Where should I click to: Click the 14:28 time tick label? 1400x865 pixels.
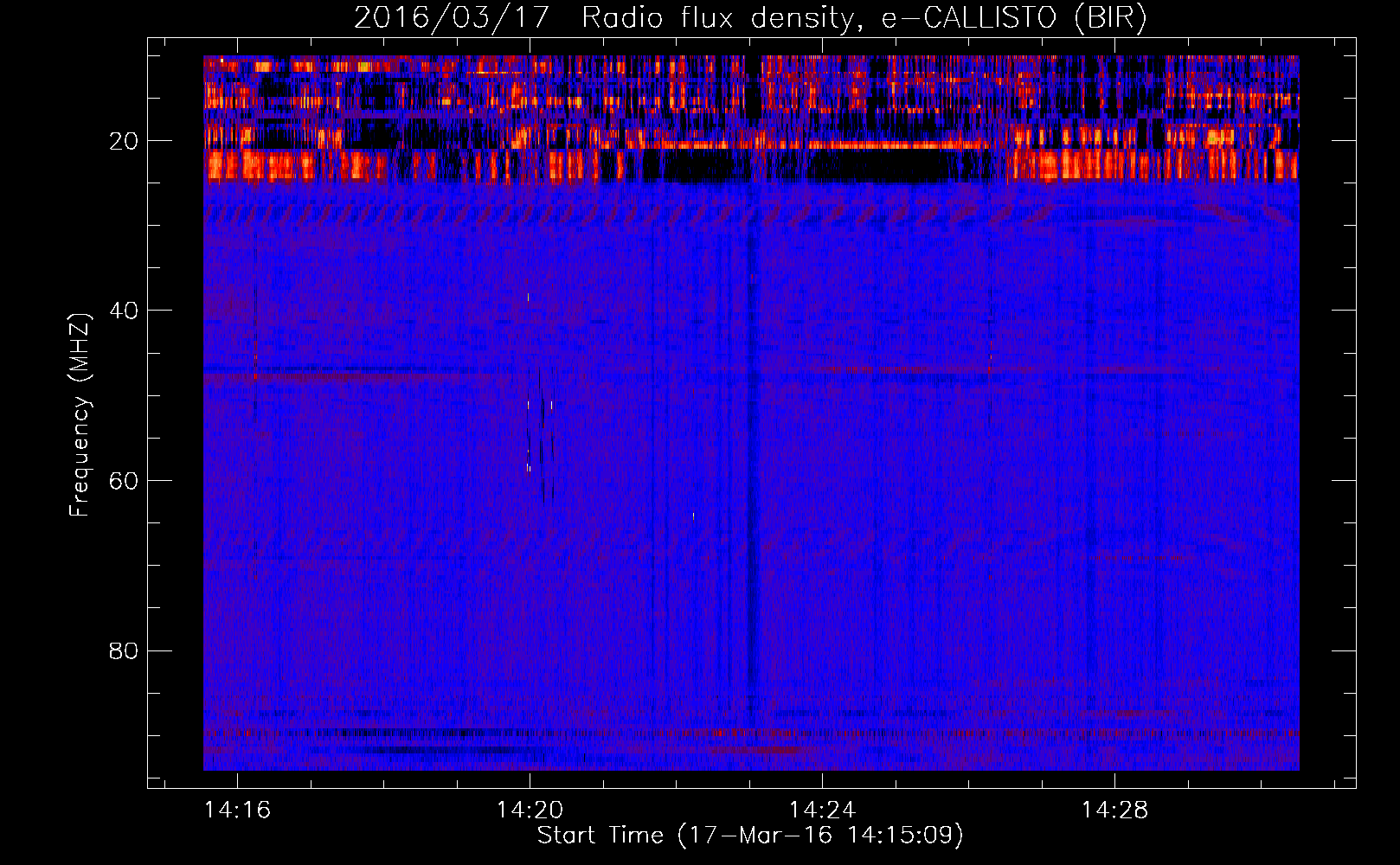[1114, 811]
